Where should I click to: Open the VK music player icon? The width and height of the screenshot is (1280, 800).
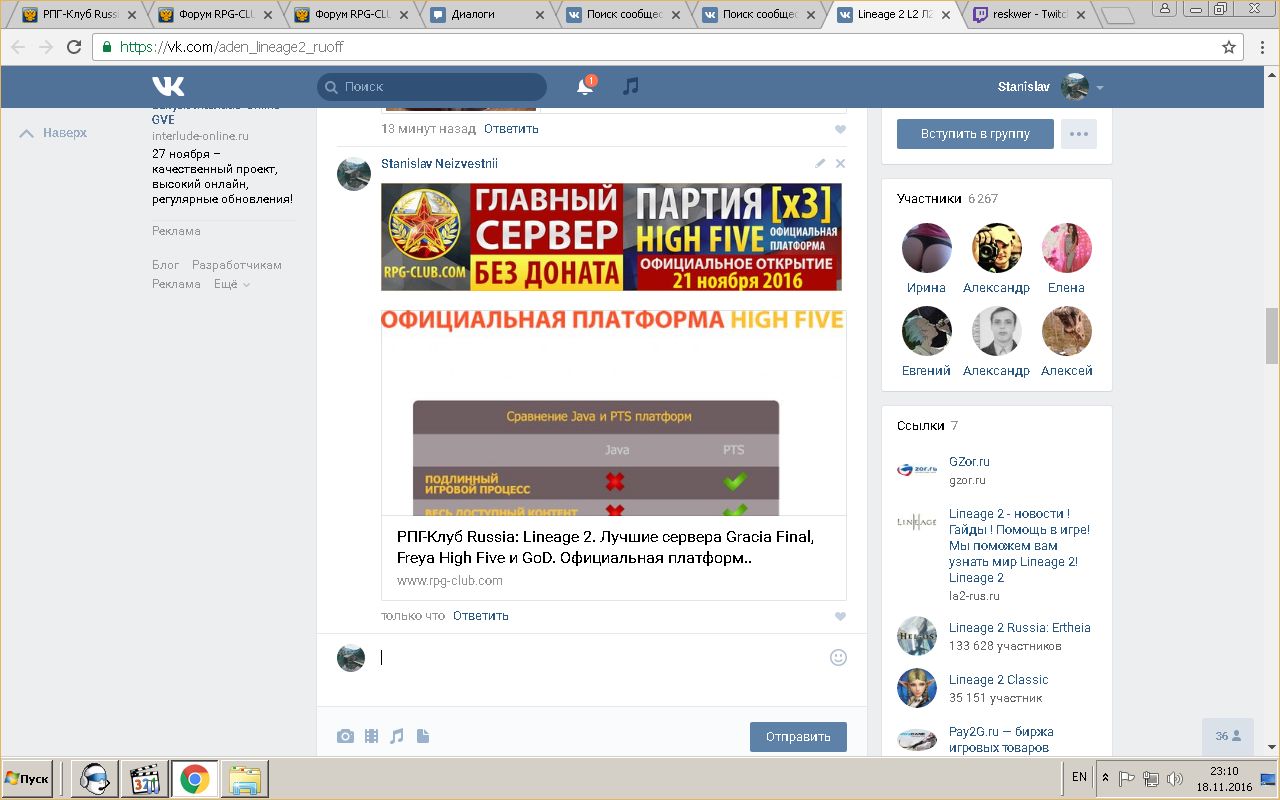pos(630,87)
